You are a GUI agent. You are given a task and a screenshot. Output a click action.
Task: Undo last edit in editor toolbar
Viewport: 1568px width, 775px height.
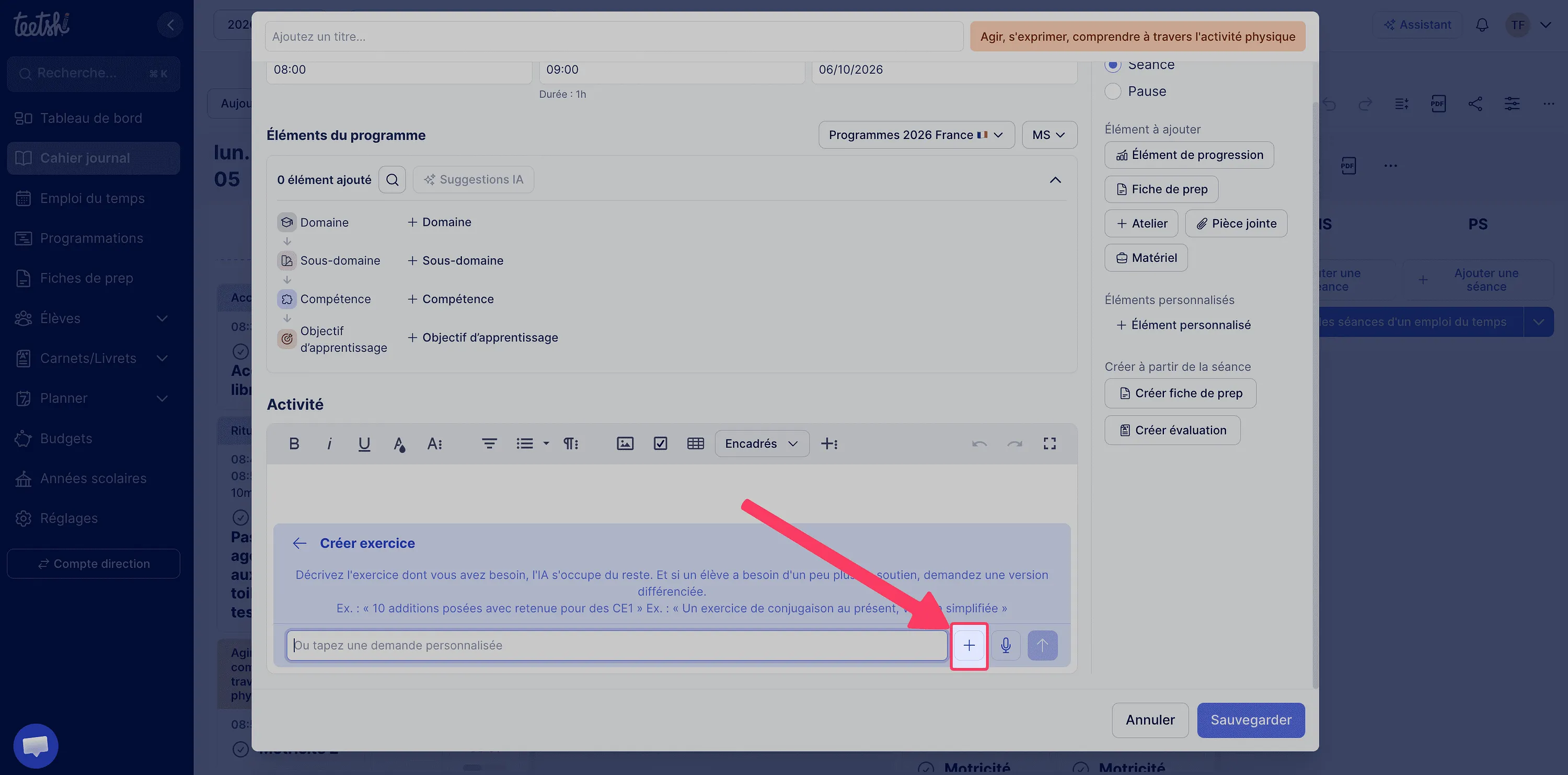coord(979,443)
